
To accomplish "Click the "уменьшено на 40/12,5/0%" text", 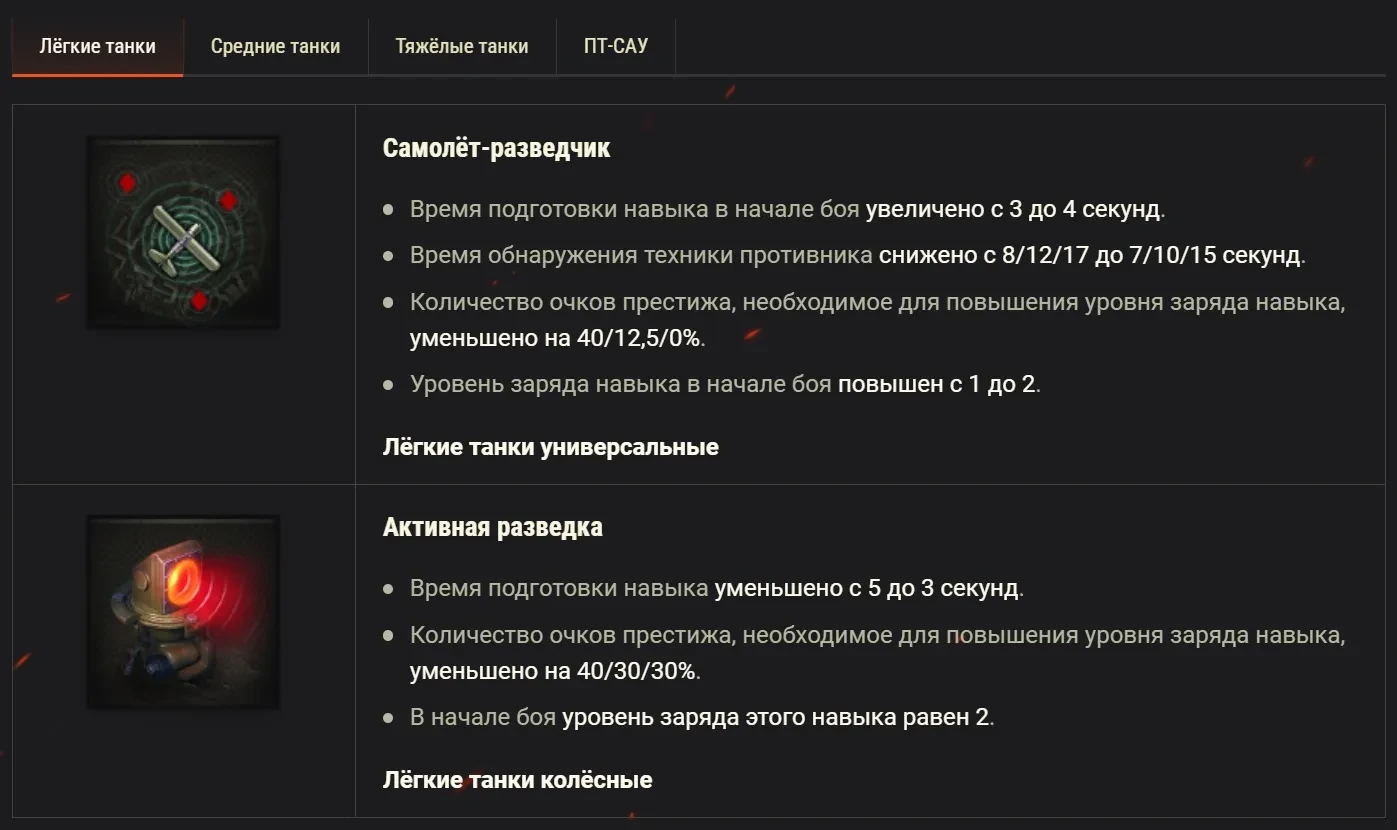I will pos(555,338).
